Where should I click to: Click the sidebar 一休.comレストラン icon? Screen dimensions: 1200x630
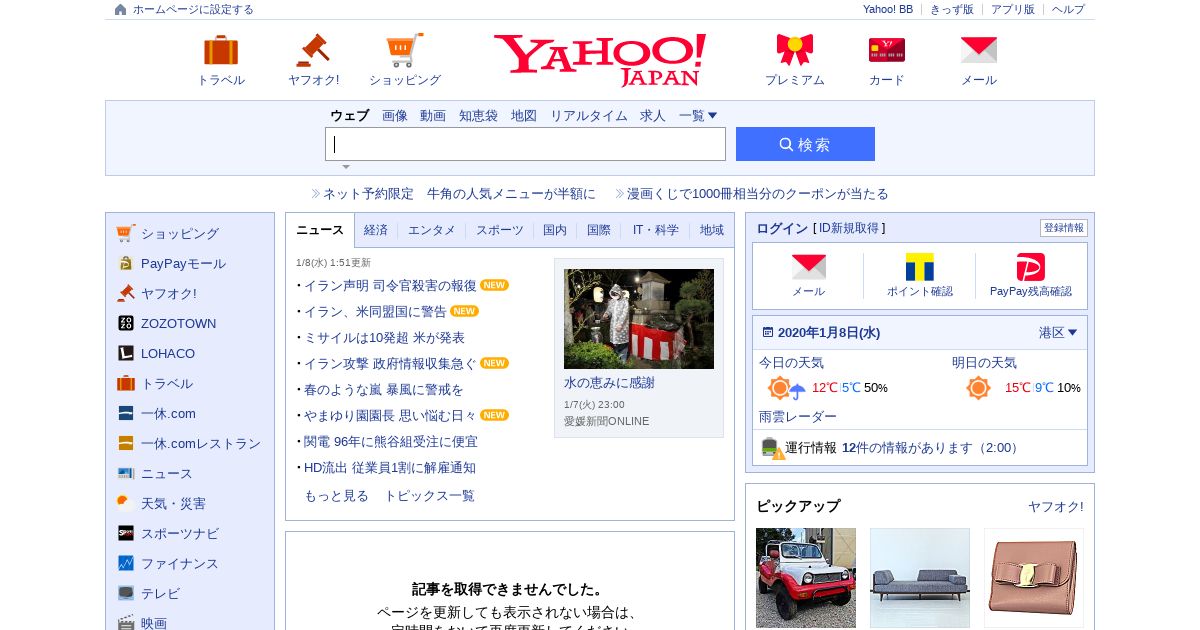126,443
